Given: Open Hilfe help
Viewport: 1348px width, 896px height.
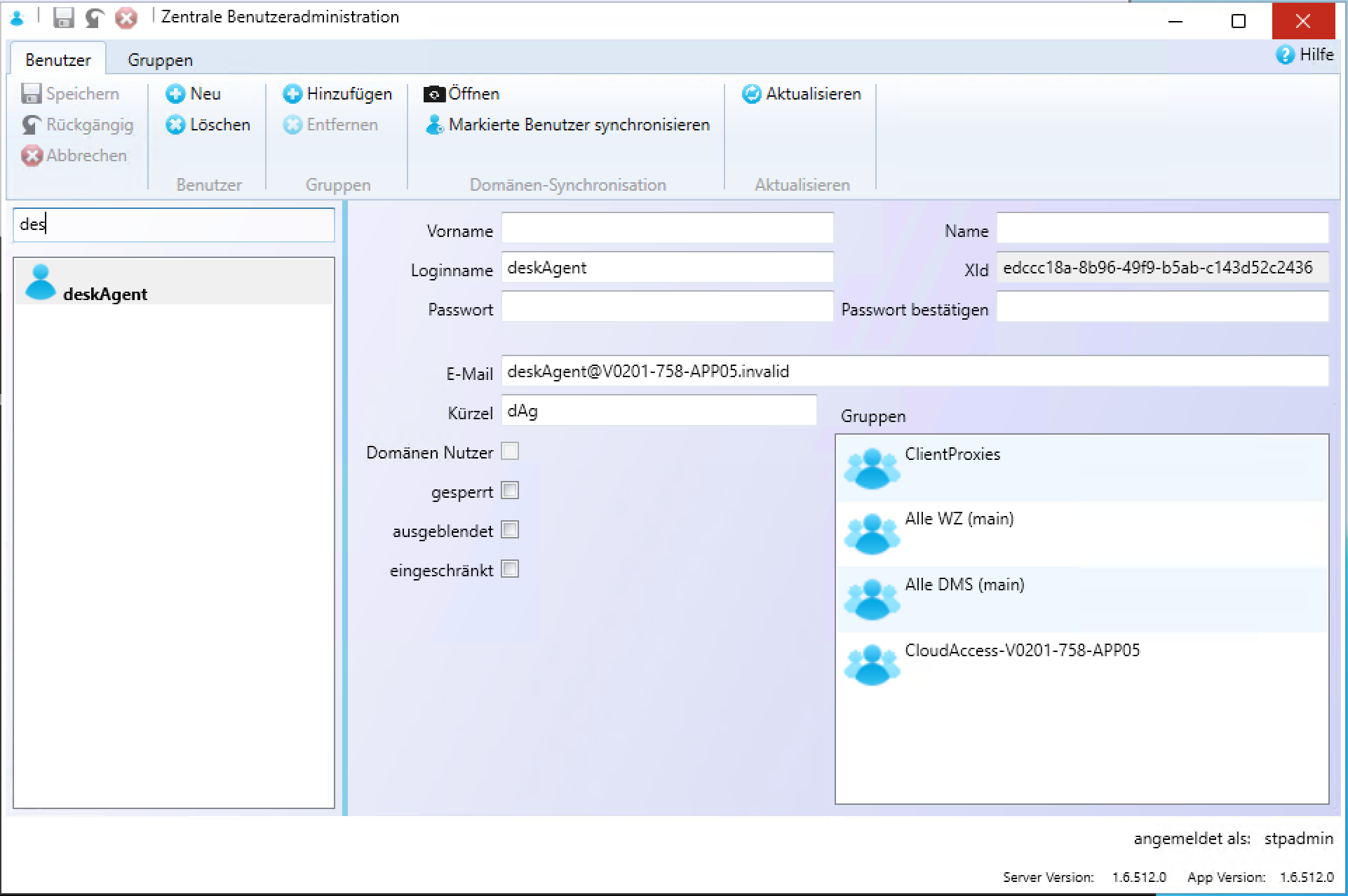Looking at the screenshot, I should (x=1305, y=55).
